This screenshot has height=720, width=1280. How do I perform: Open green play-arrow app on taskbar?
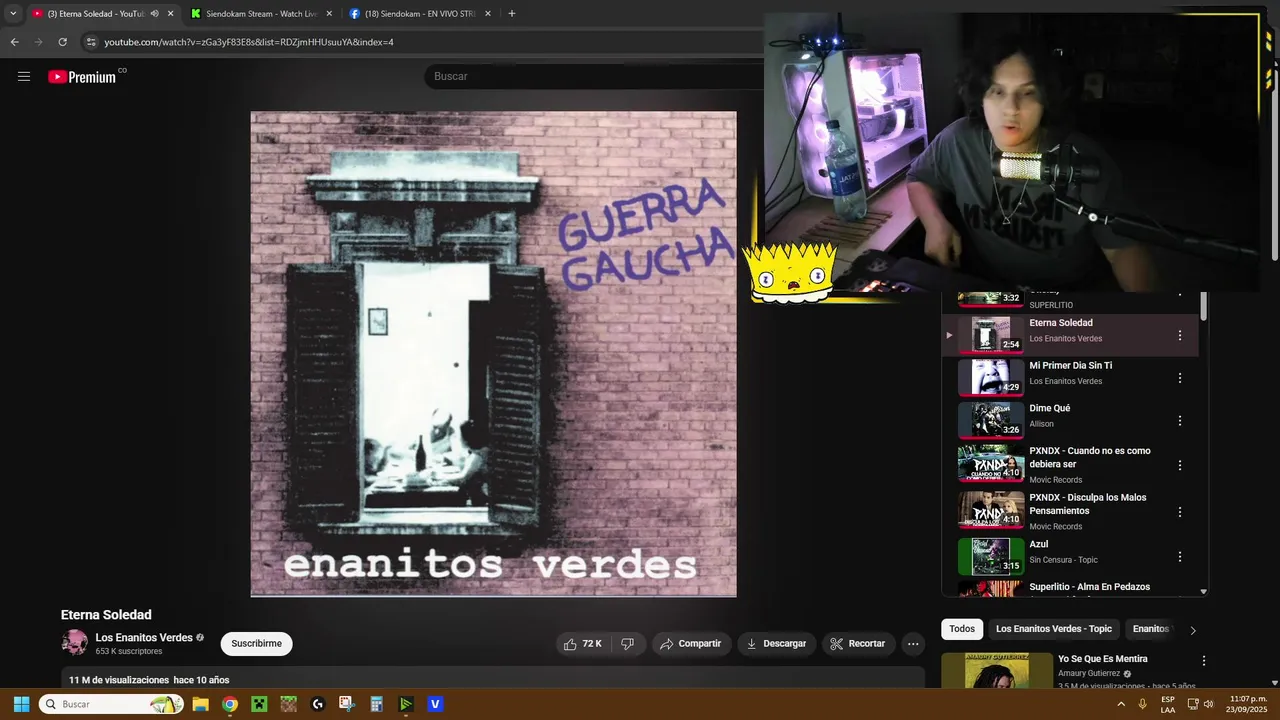pyautogui.click(x=406, y=704)
